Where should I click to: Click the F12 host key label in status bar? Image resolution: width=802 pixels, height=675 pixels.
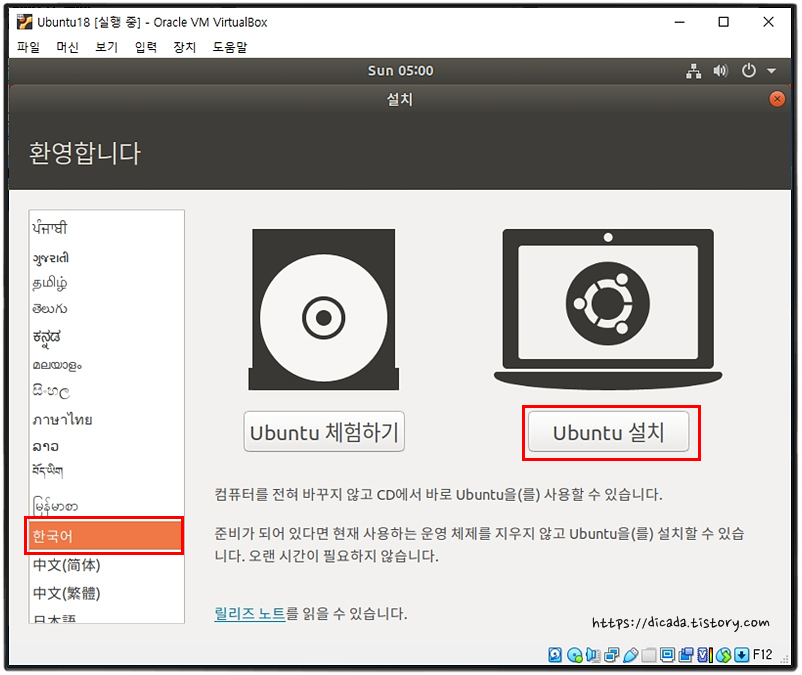763,655
